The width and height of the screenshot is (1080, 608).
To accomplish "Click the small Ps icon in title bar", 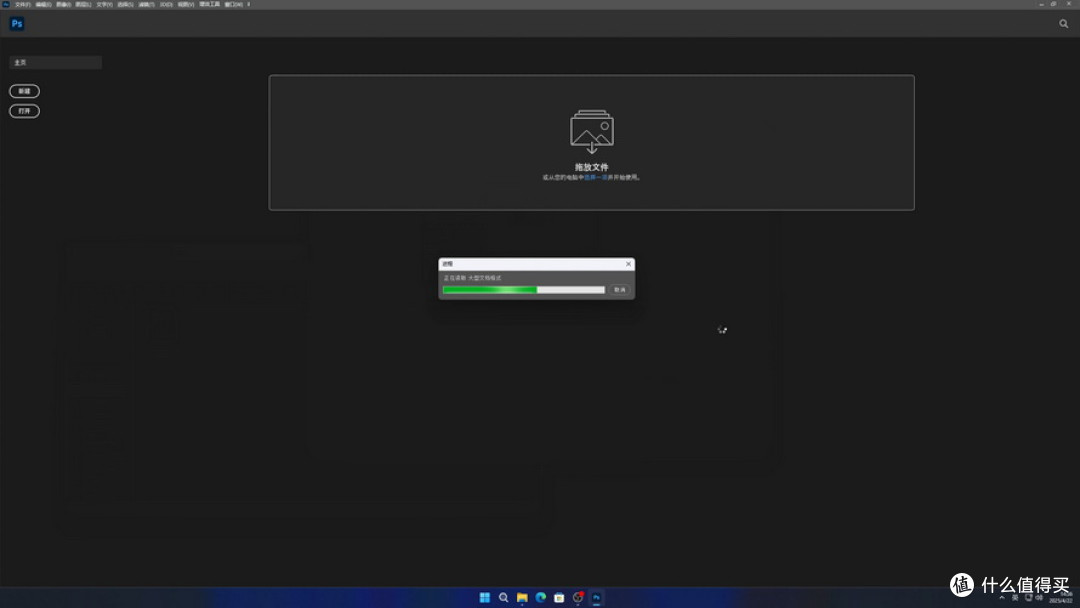I will (x=6, y=4).
